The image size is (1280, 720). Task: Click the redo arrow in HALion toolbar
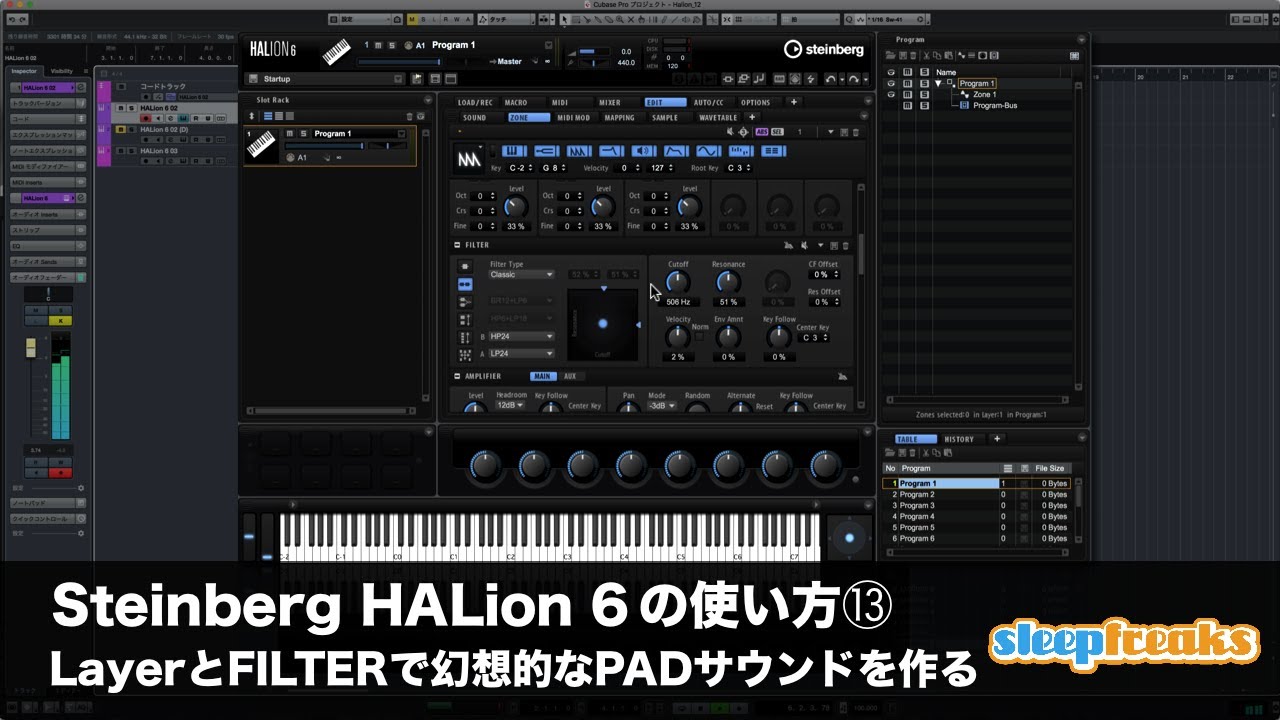854,79
